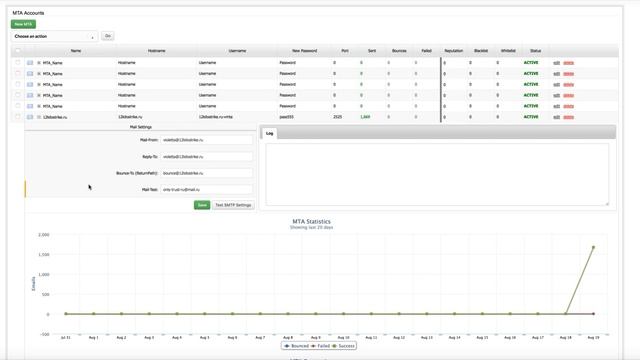Click the password cell of the 12kbstrike.ru row
The width and height of the screenshot is (640, 360).
pos(287,117)
